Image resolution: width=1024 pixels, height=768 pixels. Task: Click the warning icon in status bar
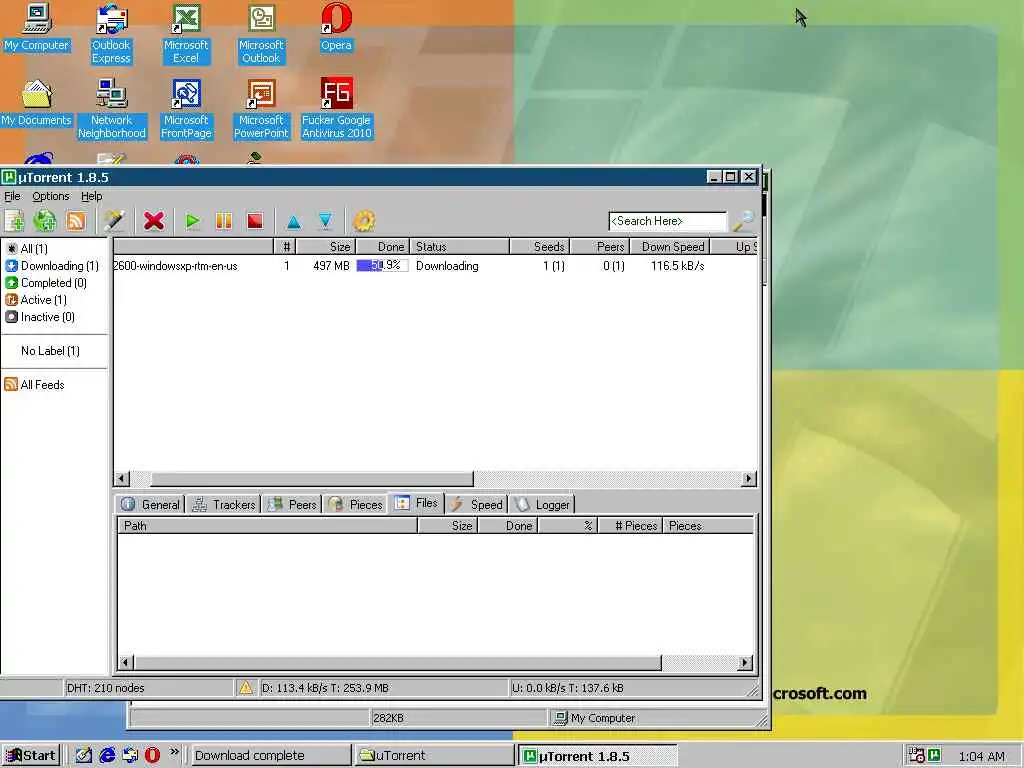tap(246, 687)
